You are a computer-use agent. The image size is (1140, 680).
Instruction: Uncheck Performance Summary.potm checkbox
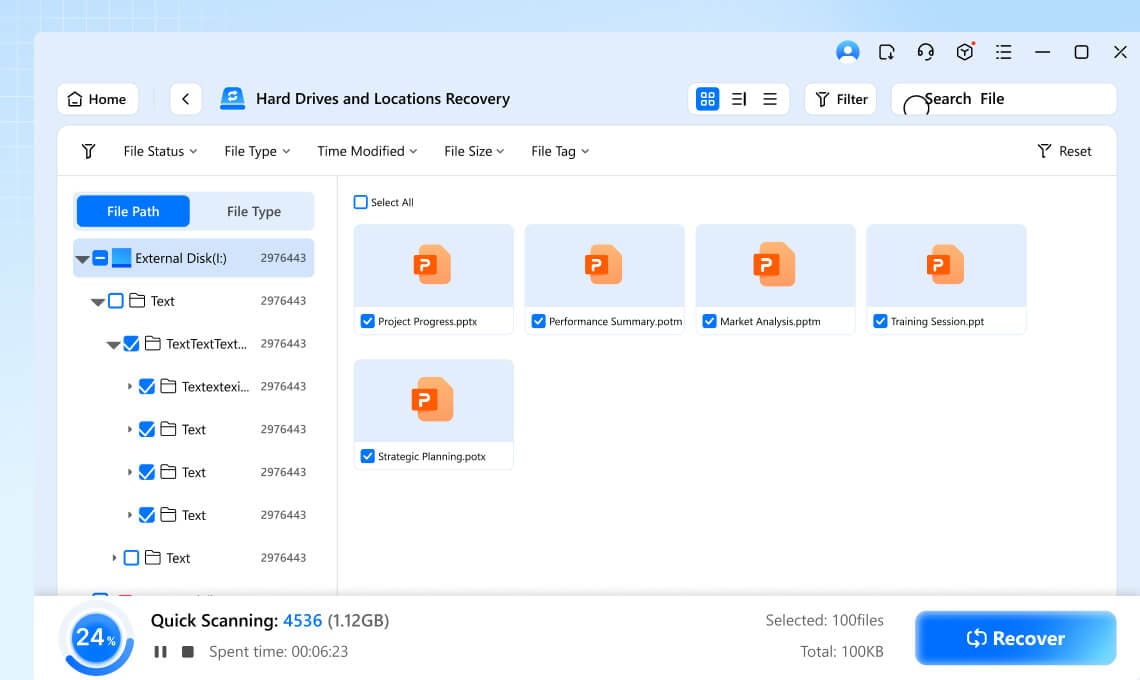click(x=539, y=321)
